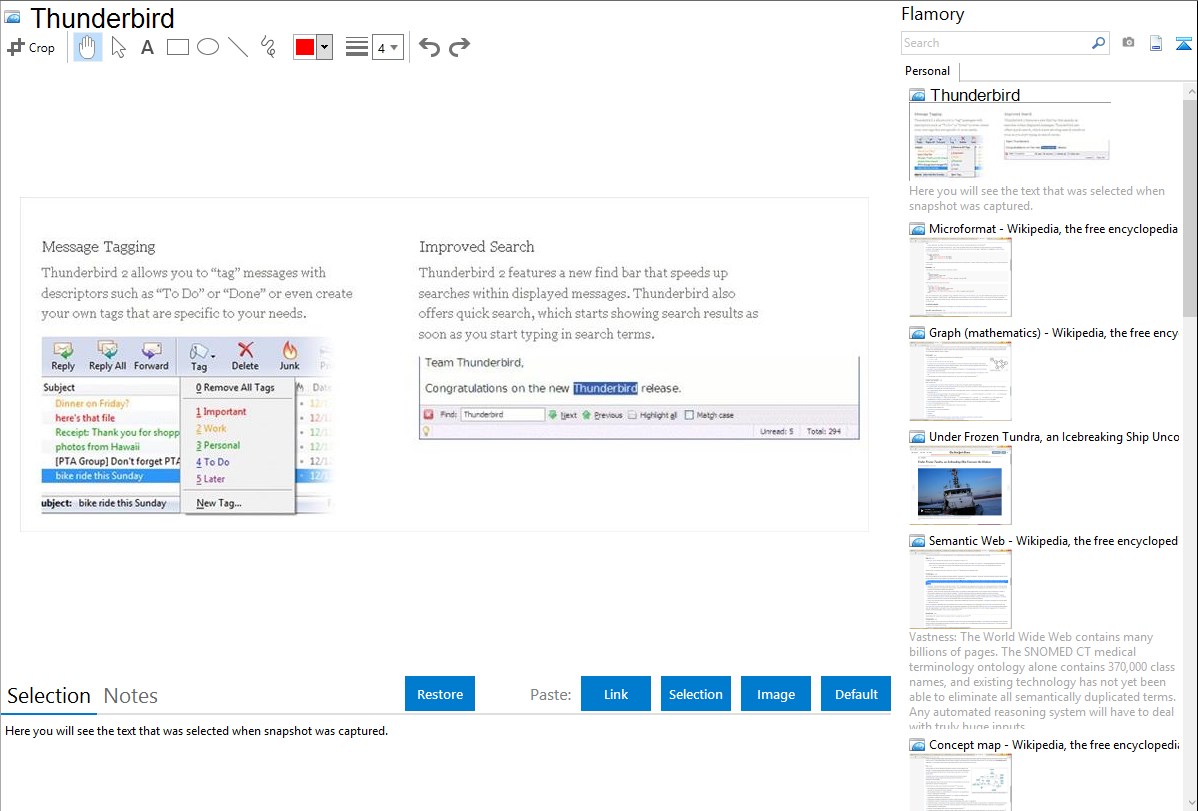Screen dimensions: 1198x811
Task: Click the window icon beside the list's Thunderbird title
Action: point(917,95)
